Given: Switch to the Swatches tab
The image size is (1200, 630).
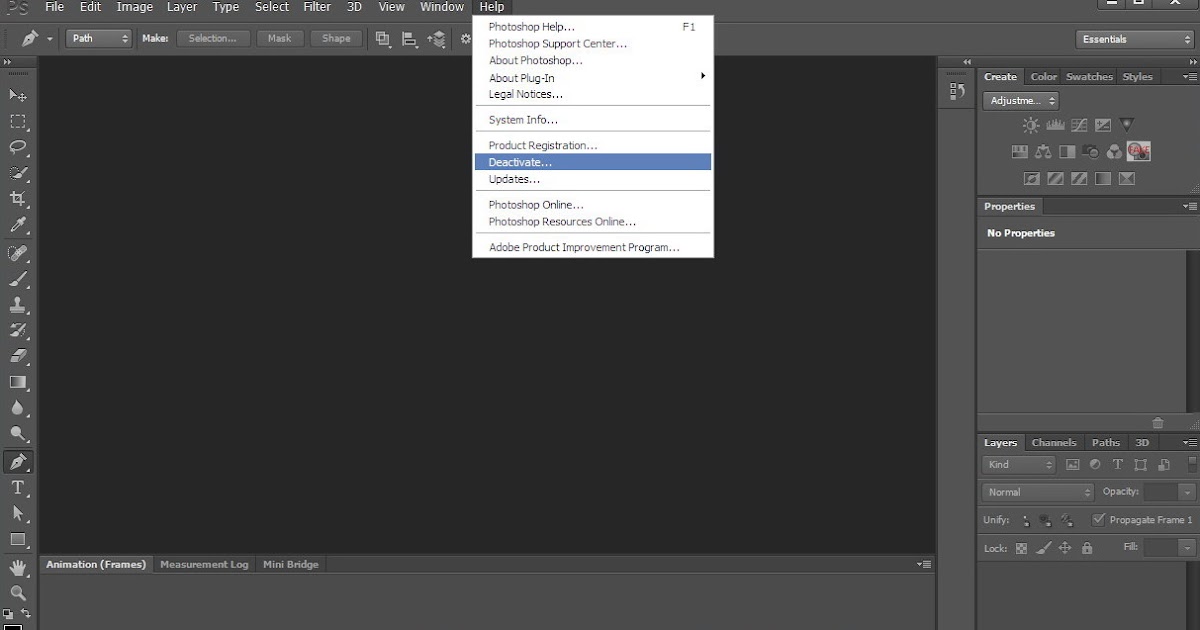Looking at the screenshot, I should (1089, 77).
